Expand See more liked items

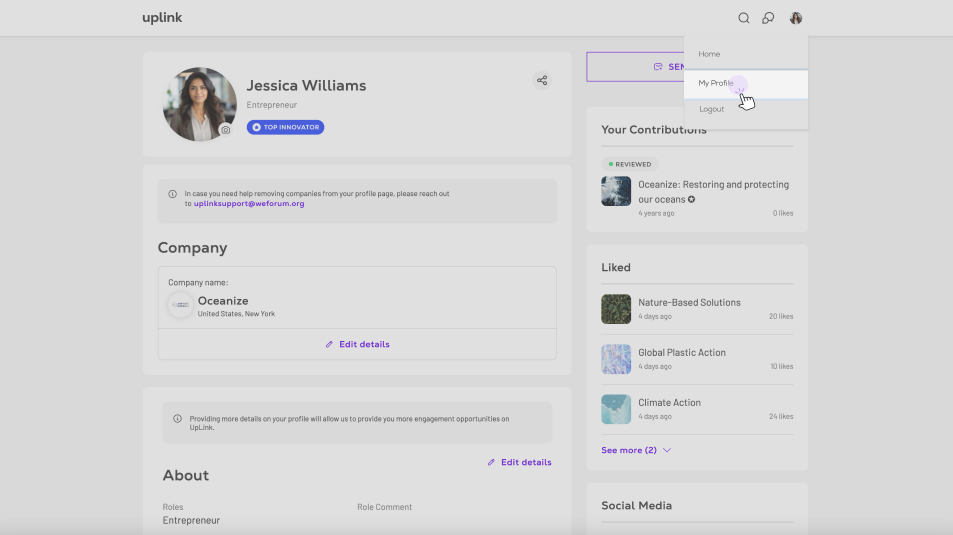(635, 450)
